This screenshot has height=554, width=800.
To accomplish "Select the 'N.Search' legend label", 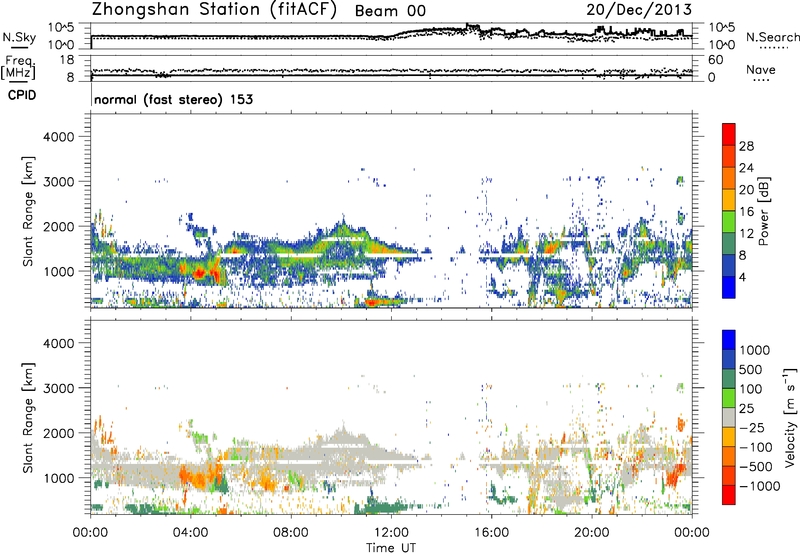I will (772, 37).
